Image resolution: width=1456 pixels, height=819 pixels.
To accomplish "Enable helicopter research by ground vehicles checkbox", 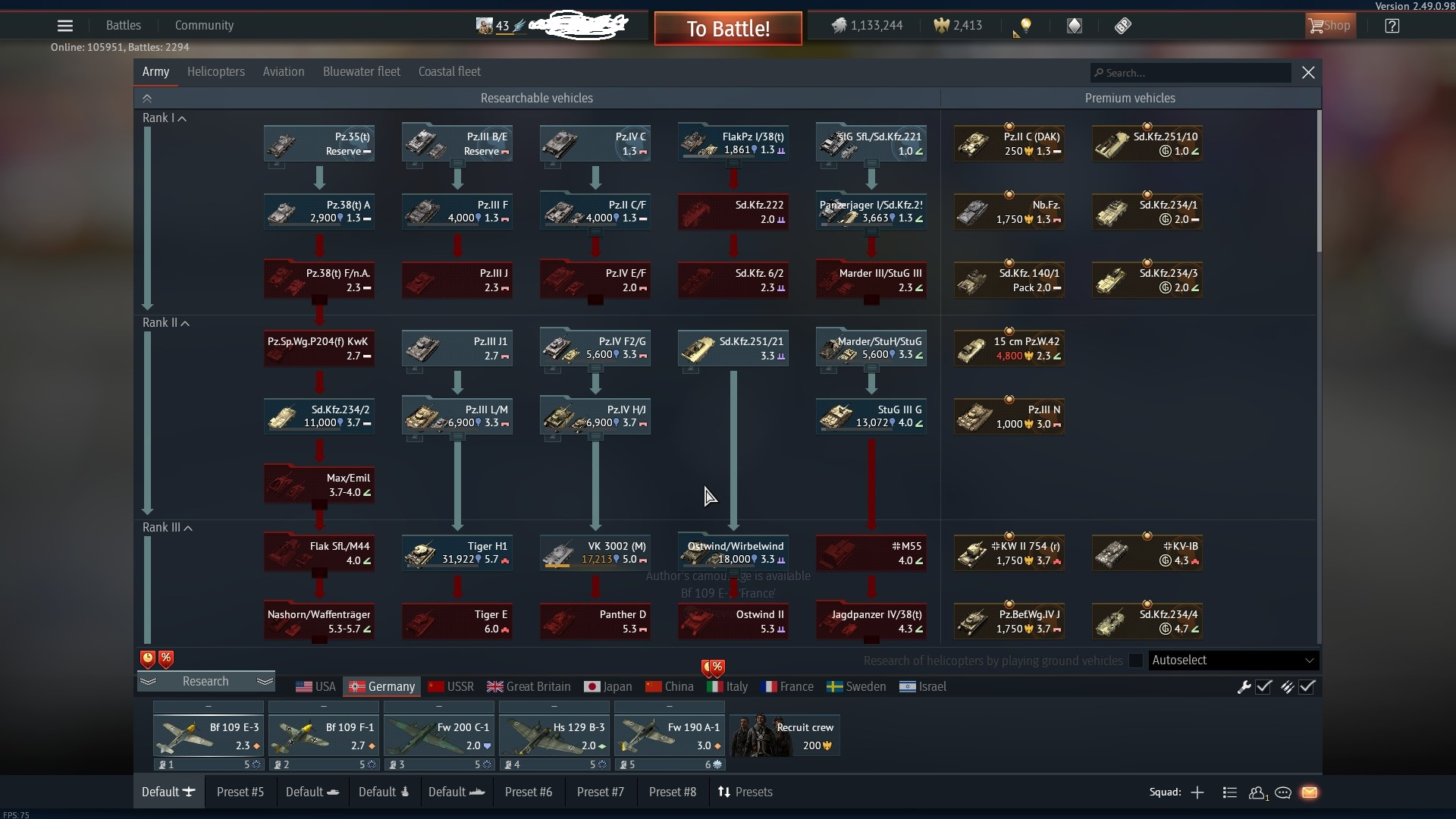I will click(1136, 661).
